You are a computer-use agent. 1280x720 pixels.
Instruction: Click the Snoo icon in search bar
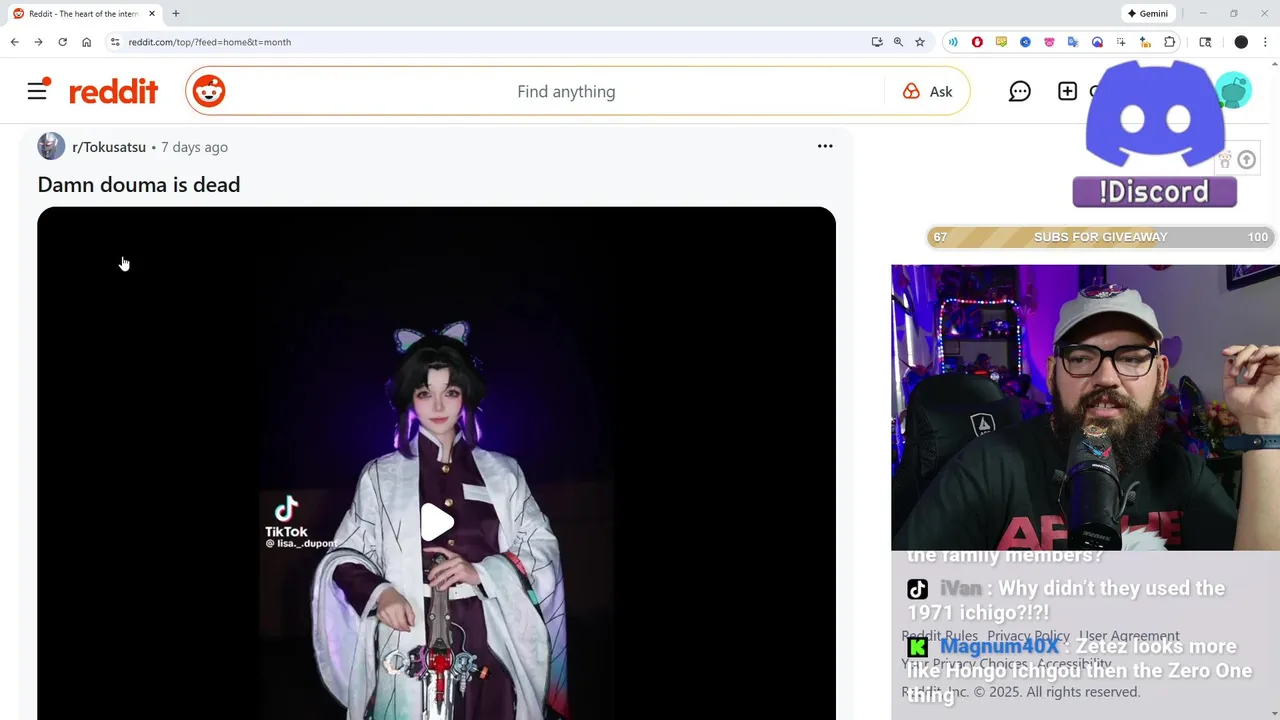(209, 91)
